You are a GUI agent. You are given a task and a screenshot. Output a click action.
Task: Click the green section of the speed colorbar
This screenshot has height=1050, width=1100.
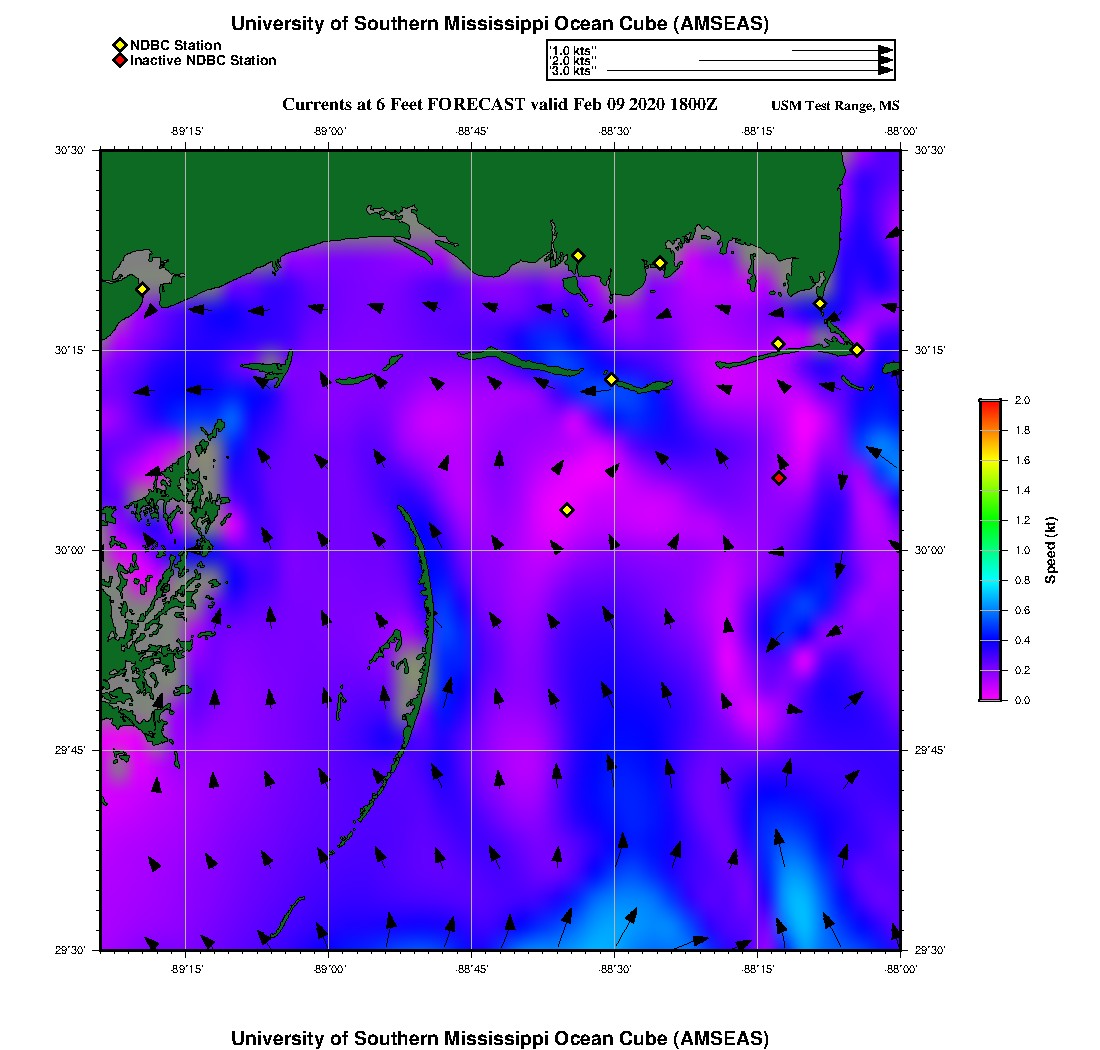[989, 520]
